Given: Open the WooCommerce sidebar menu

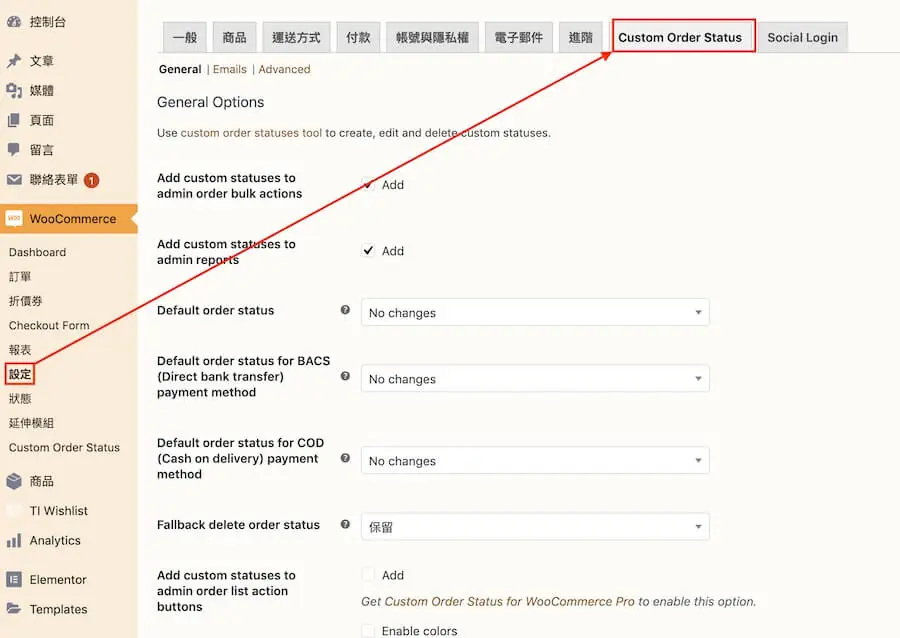Looking at the screenshot, I should pyautogui.click(x=69, y=219).
